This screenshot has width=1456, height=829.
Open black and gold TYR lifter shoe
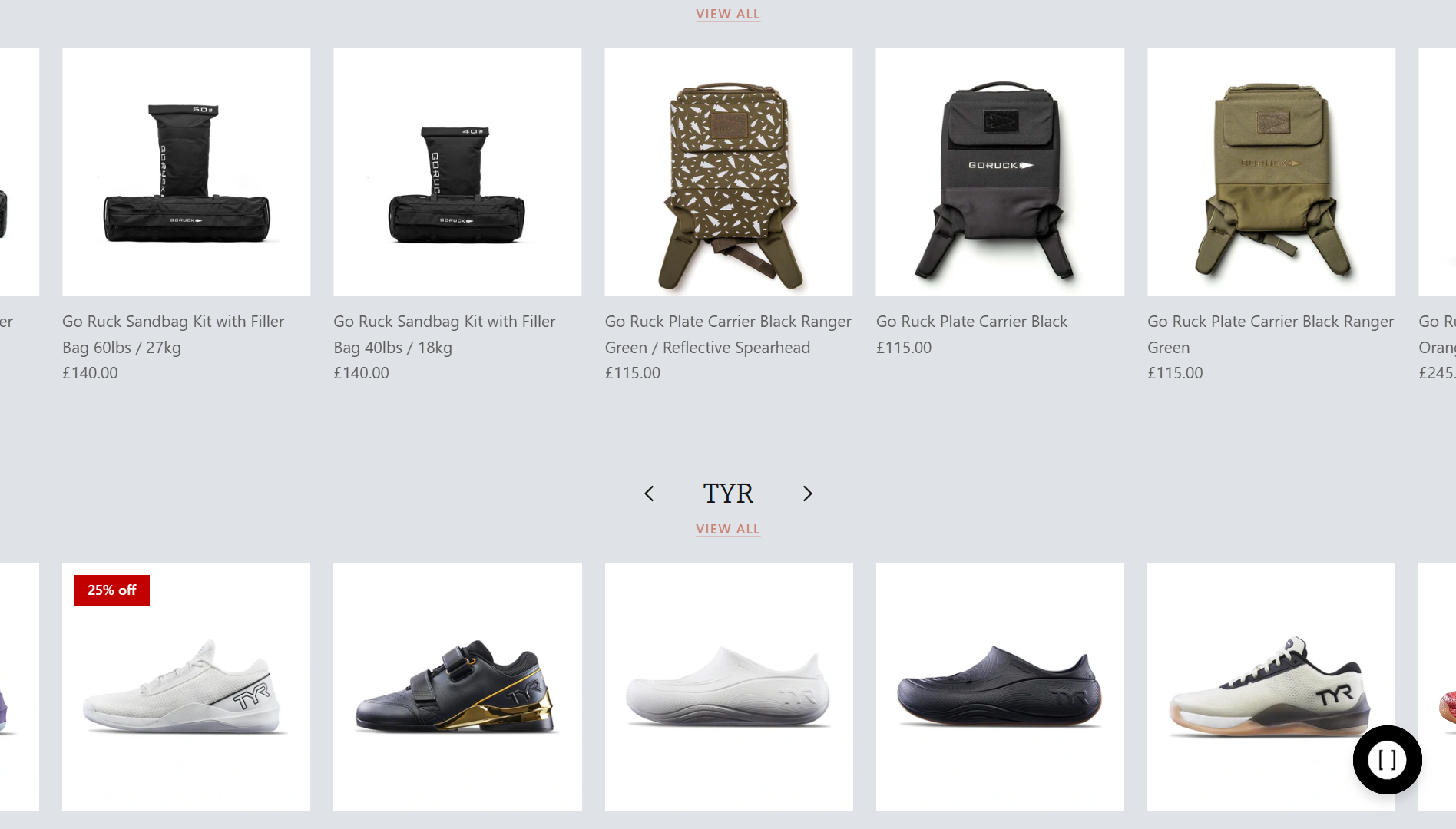pos(458,687)
